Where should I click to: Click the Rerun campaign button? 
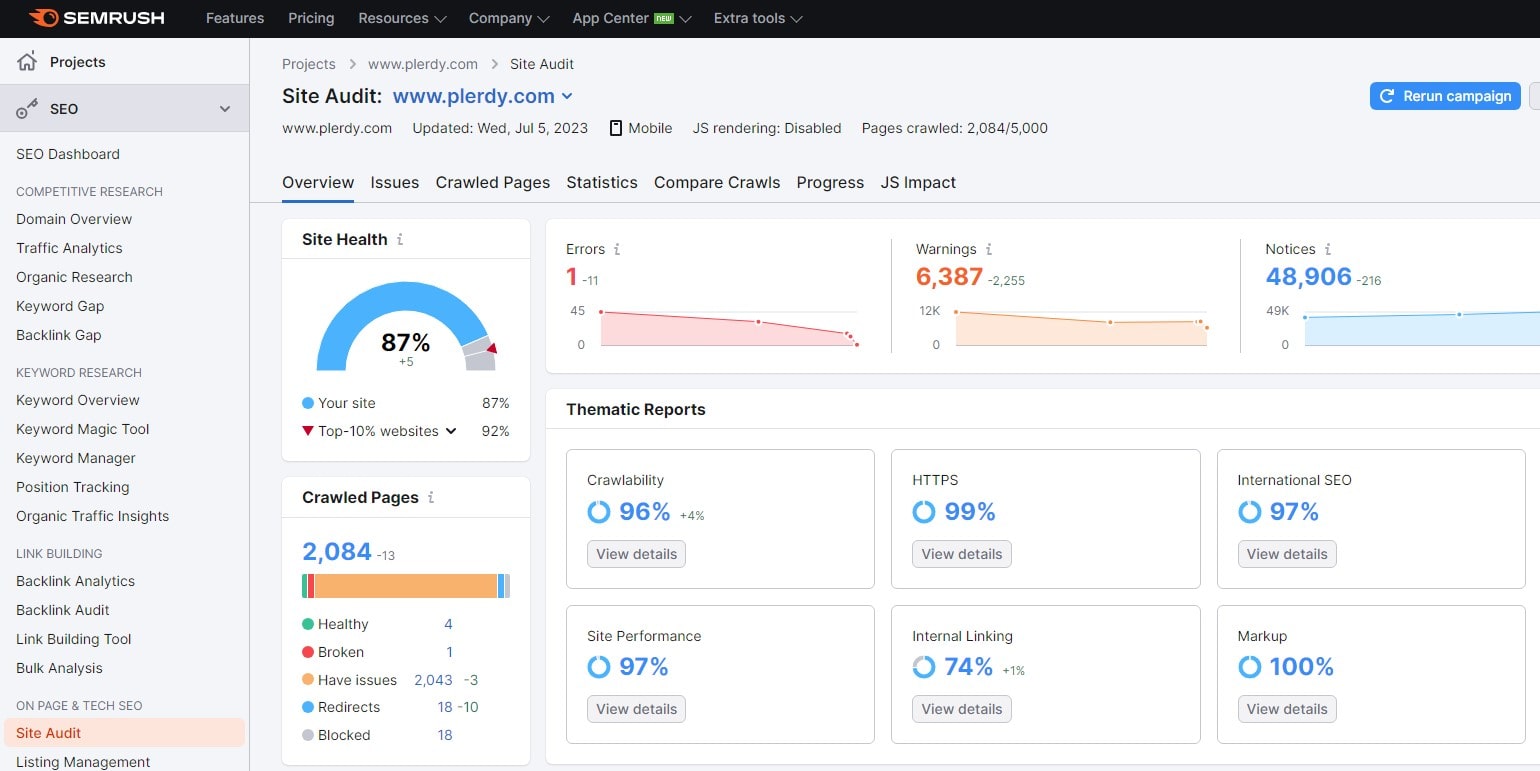pos(1444,96)
